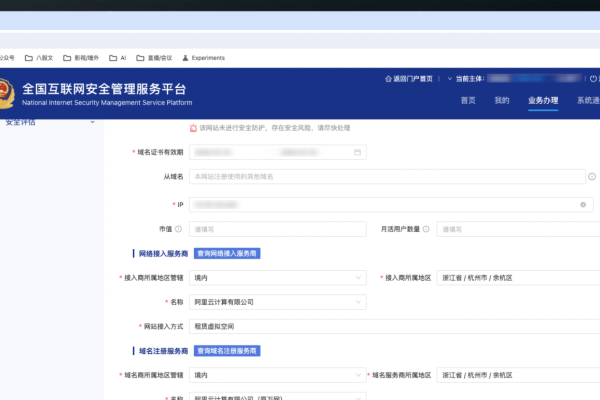Open the 接入商所属地区管辖 dropdown

[278, 278]
